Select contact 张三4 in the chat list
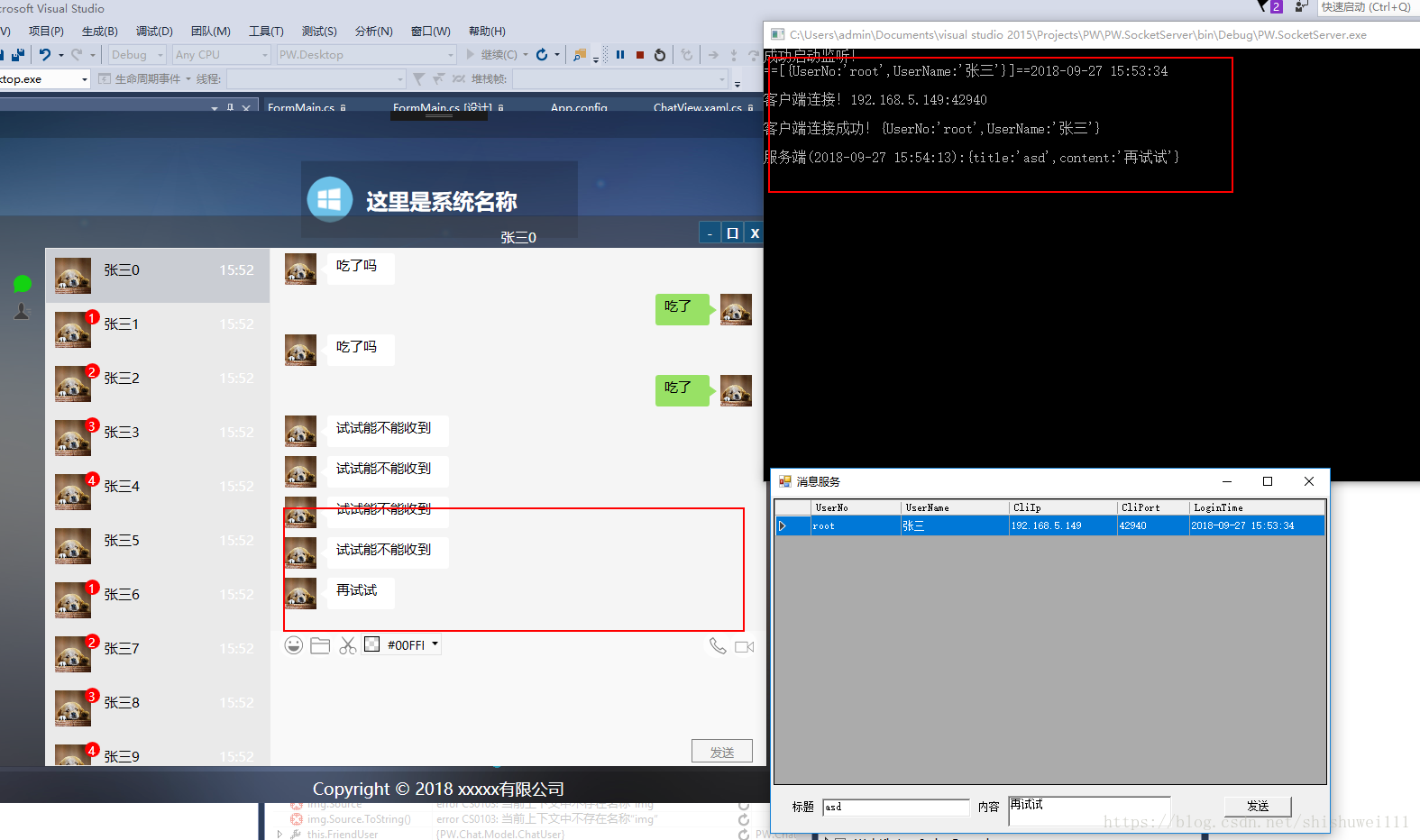 (158, 491)
